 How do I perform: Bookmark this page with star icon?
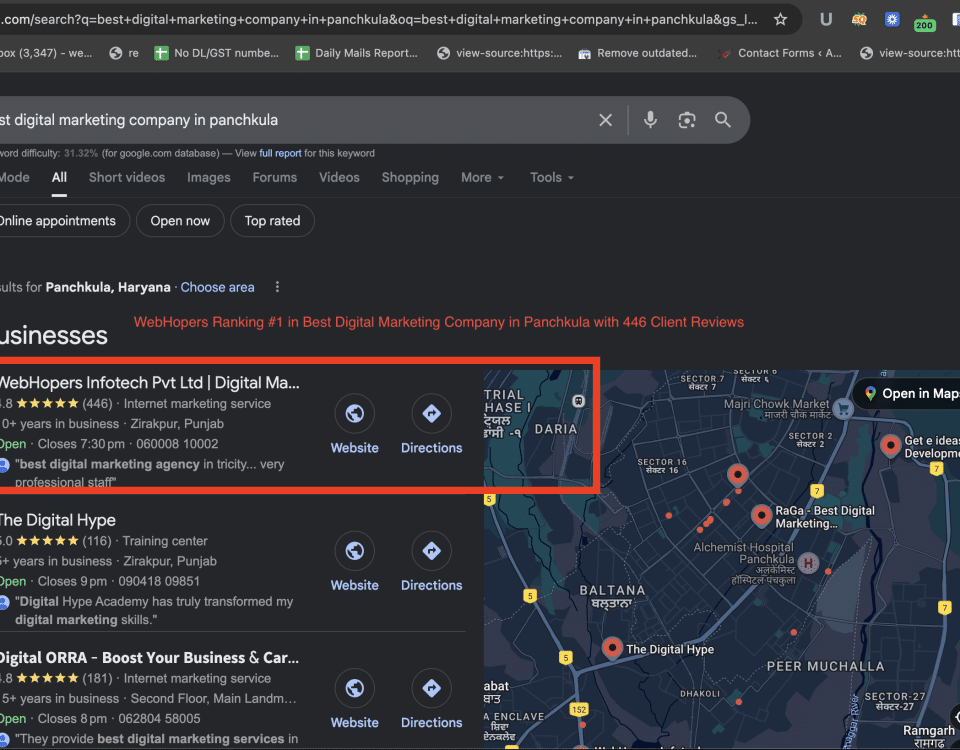point(781,19)
